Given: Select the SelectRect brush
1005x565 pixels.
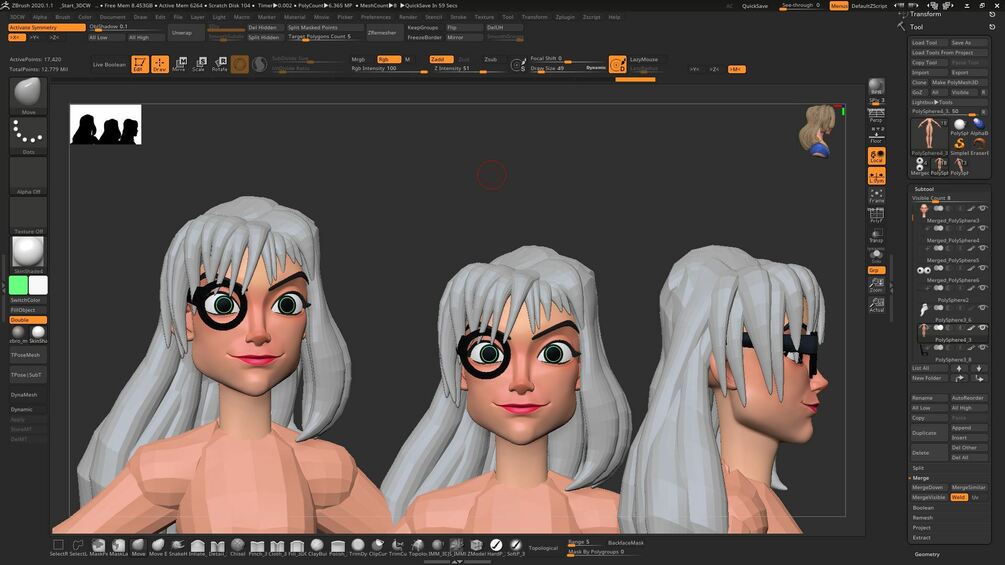Looking at the screenshot, I should [58, 546].
